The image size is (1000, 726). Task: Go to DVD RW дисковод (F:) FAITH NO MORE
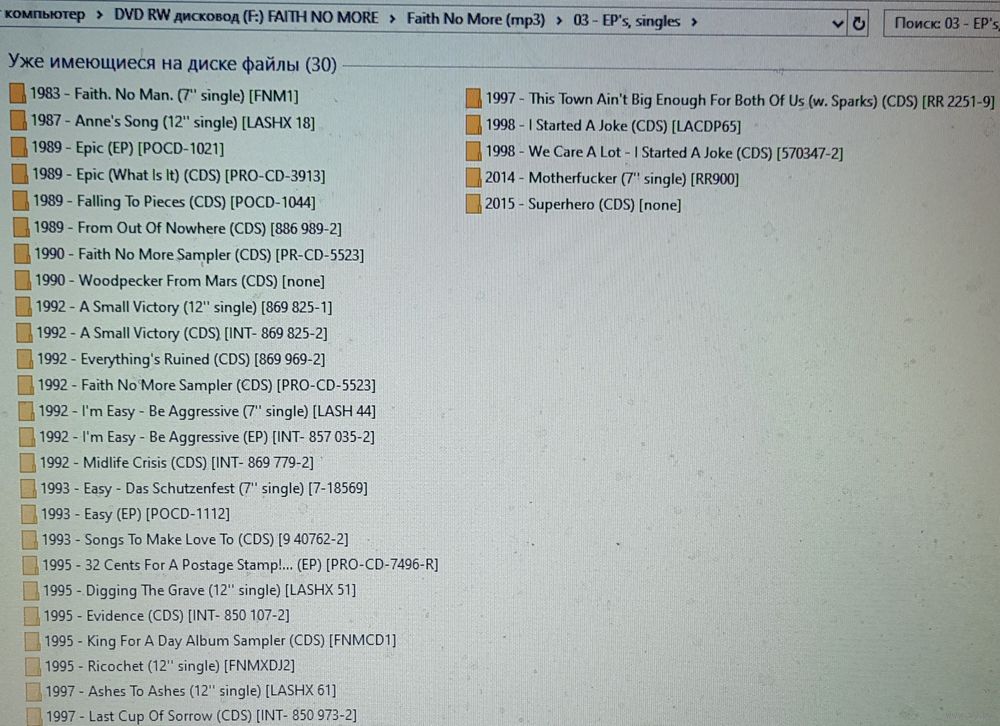[x=246, y=17]
